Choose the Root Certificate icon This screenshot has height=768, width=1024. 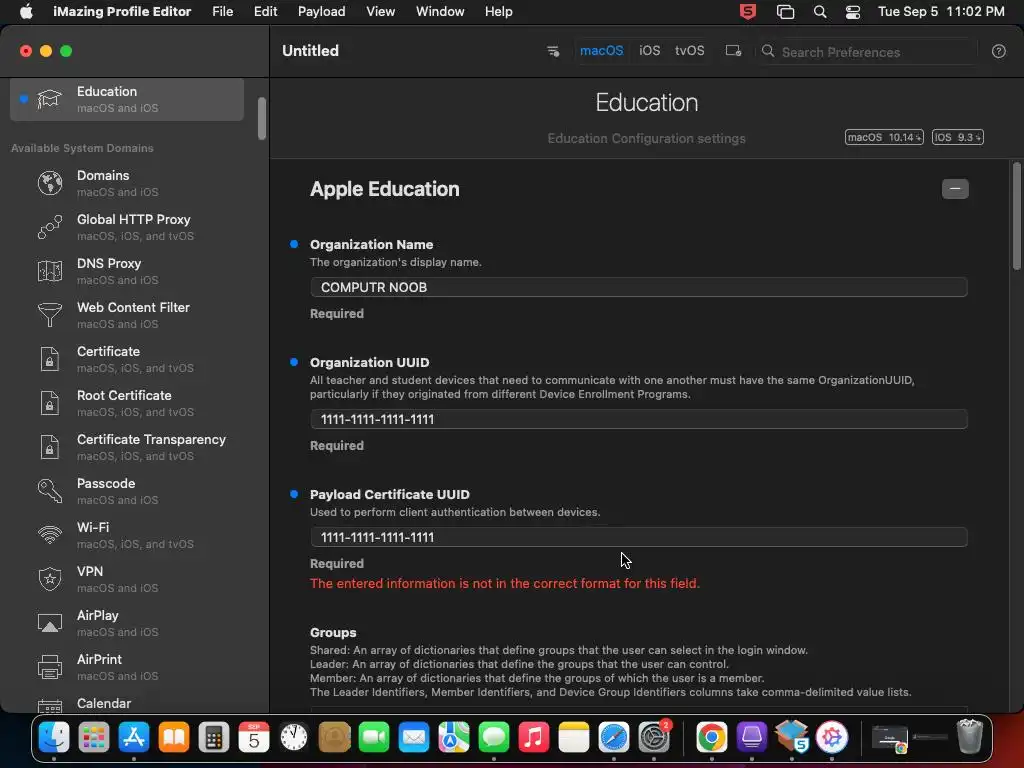pos(50,403)
